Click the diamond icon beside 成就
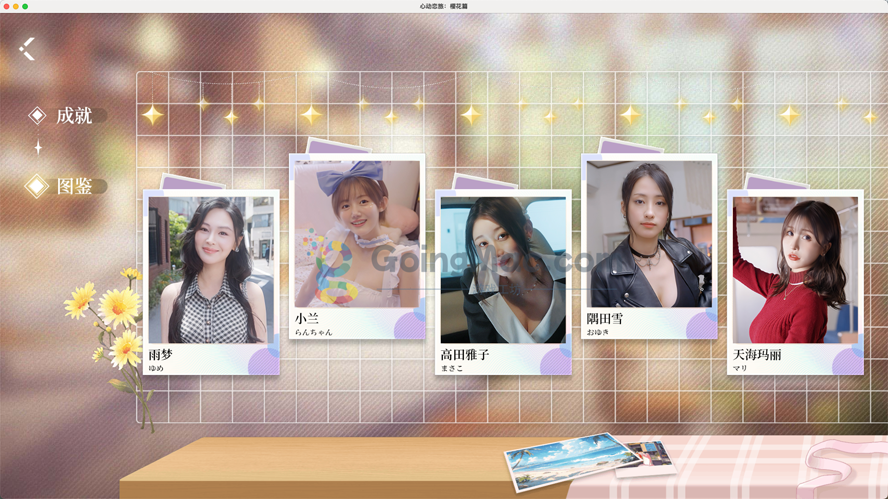The image size is (888, 499). point(37,116)
